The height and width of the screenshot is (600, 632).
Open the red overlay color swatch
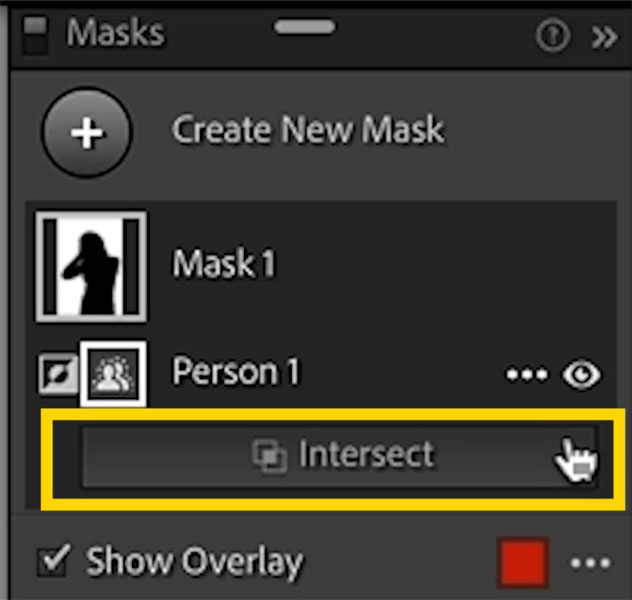click(x=523, y=563)
